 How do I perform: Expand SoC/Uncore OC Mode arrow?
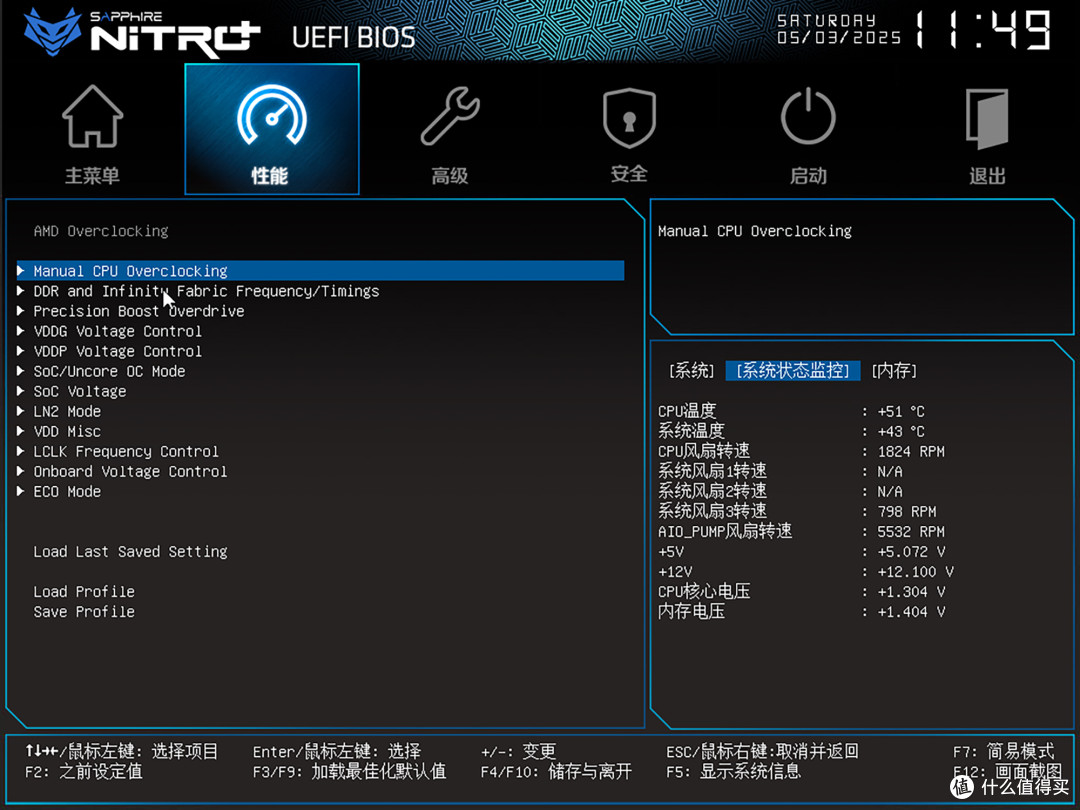[x=21, y=371]
